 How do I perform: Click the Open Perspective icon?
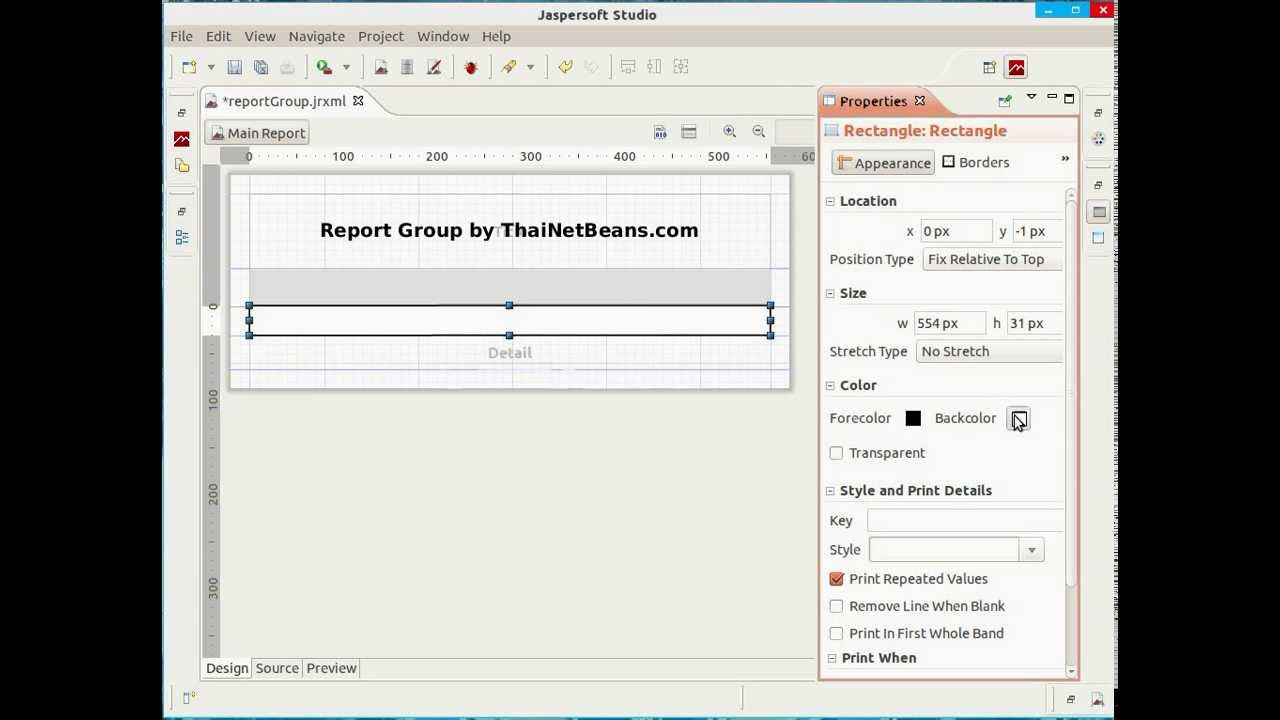coord(989,67)
